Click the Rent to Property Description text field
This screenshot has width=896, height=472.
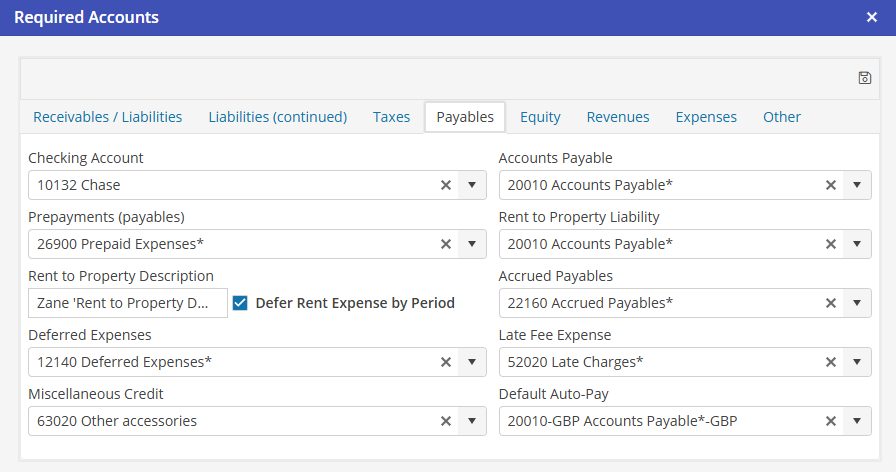tap(128, 303)
